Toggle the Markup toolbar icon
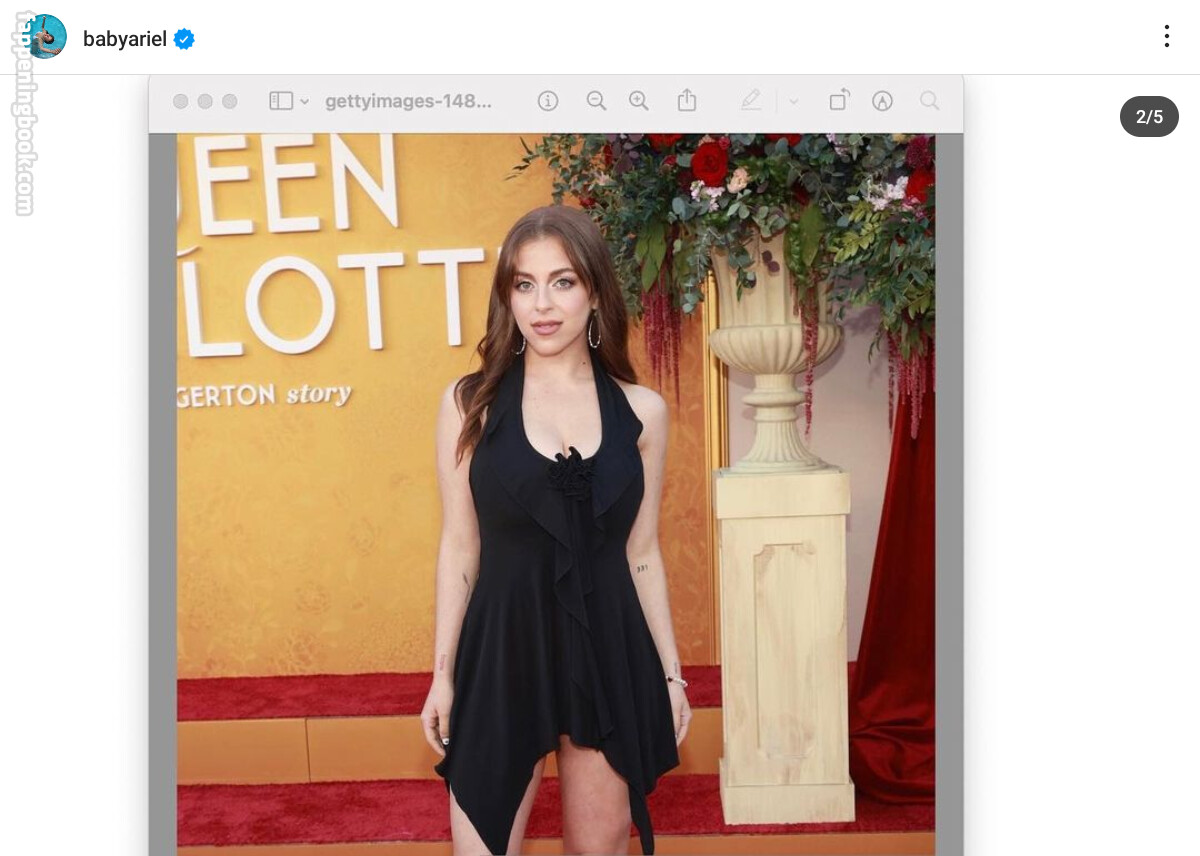Image resolution: width=1200 pixels, height=856 pixels. (882, 101)
